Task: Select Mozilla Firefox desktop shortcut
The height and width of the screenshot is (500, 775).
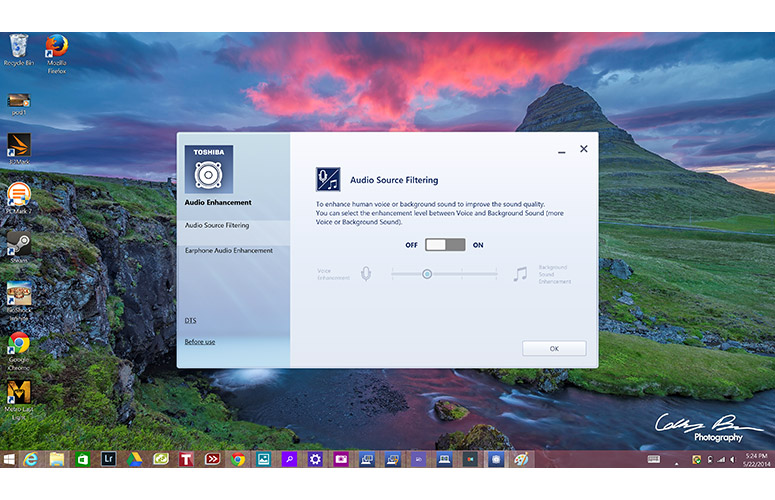Action: (57, 53)
